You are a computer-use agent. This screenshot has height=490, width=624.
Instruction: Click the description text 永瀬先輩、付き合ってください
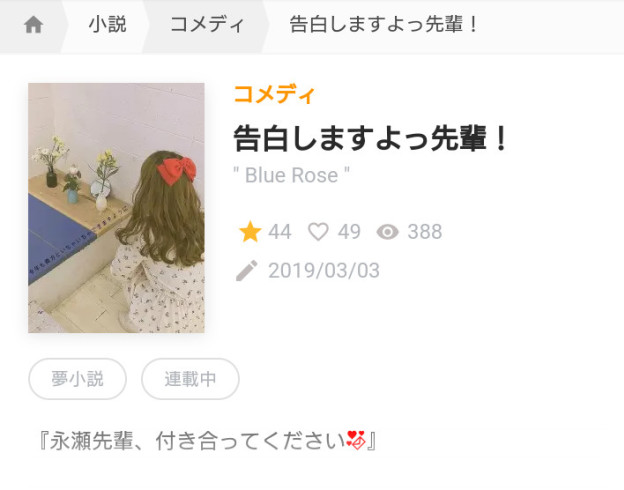coord(197,441)
